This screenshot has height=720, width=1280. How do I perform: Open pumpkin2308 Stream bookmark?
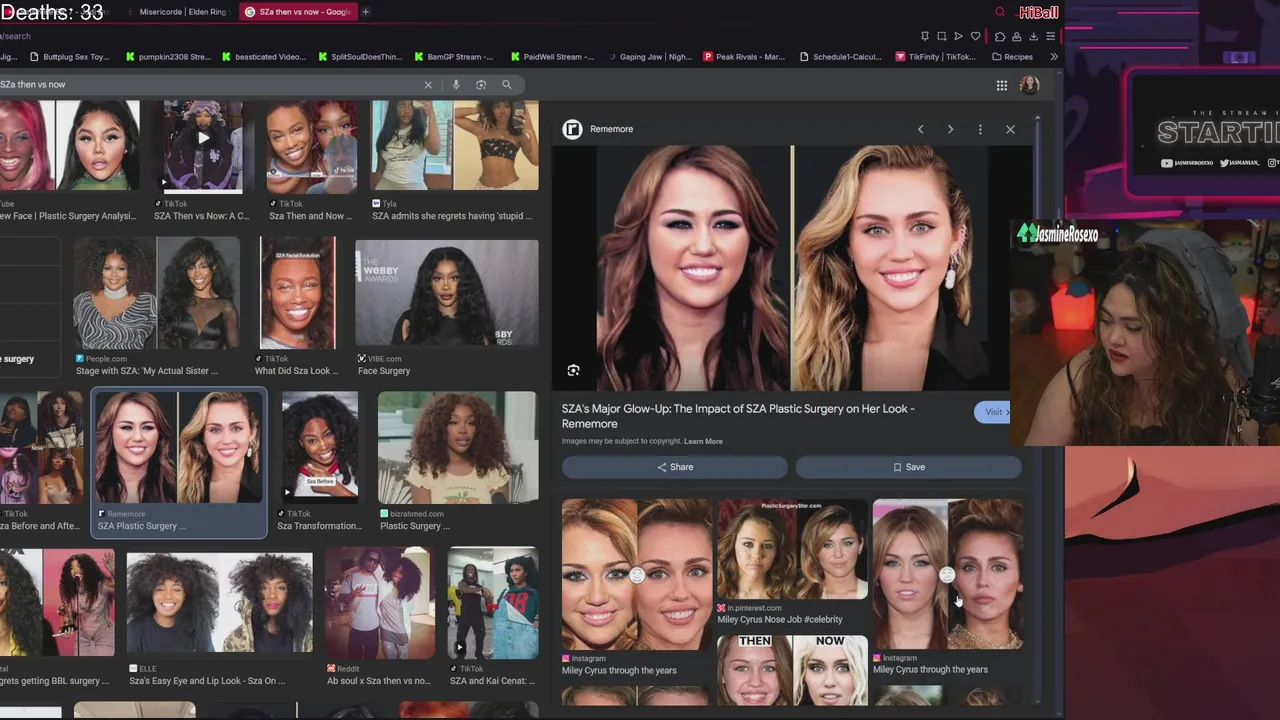[167, 57]
